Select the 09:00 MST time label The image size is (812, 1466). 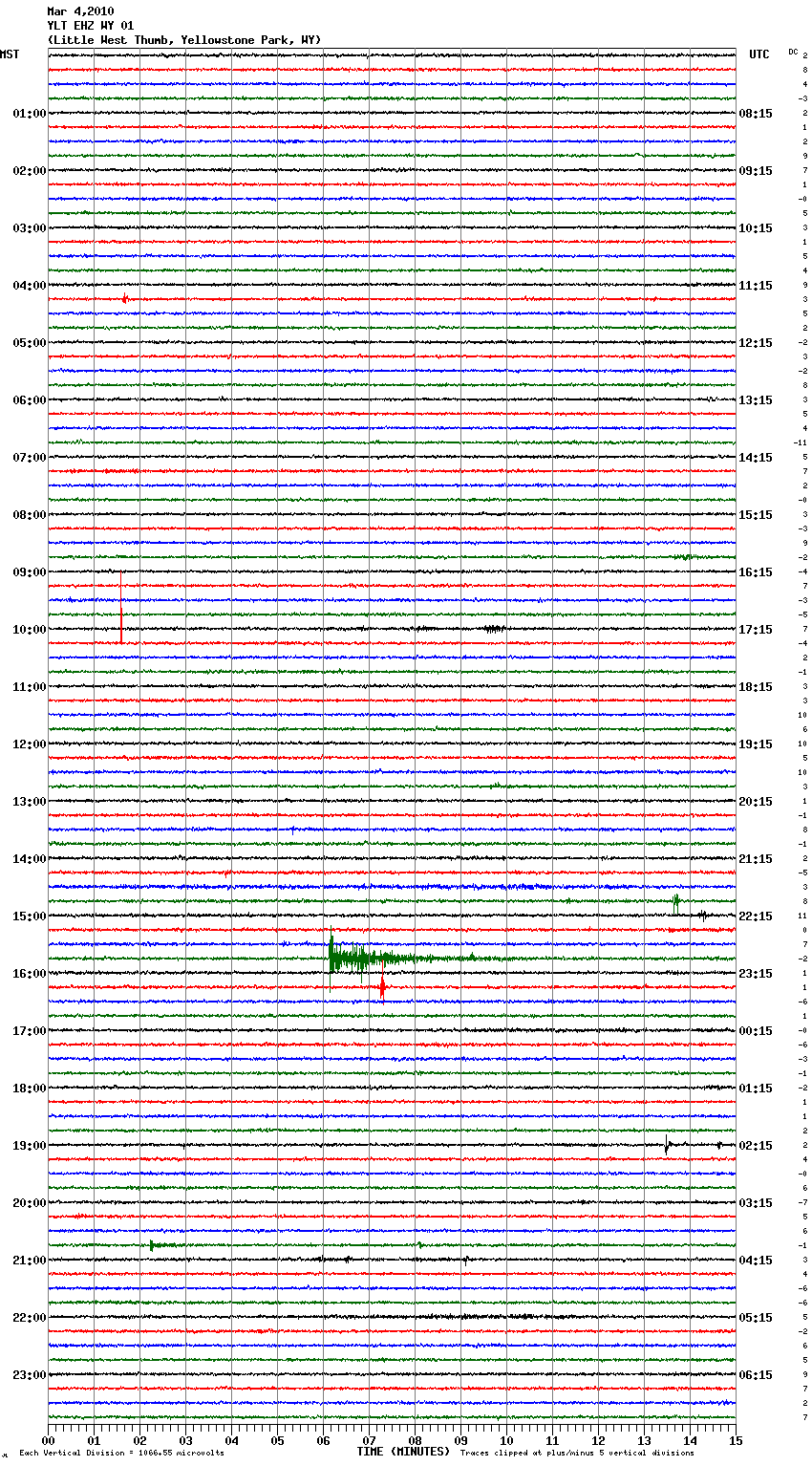29,572
